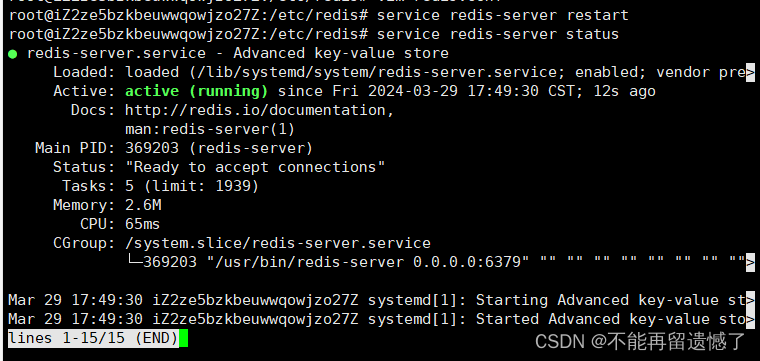
Task: Click the truncation arrow on the Loaded line
Action: 750,72
